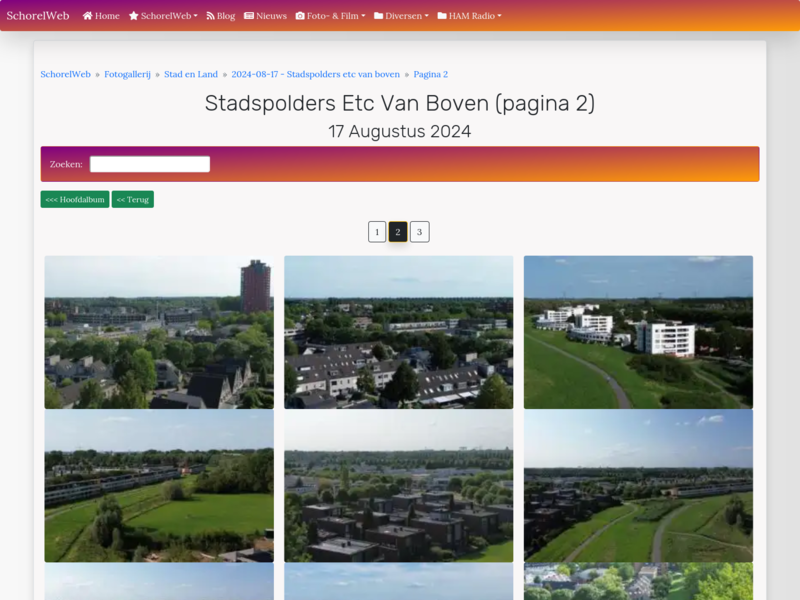
Task: Click the heading Stadspolders Etc Van Boven (pagina 2)
Action: click(400, 104)
